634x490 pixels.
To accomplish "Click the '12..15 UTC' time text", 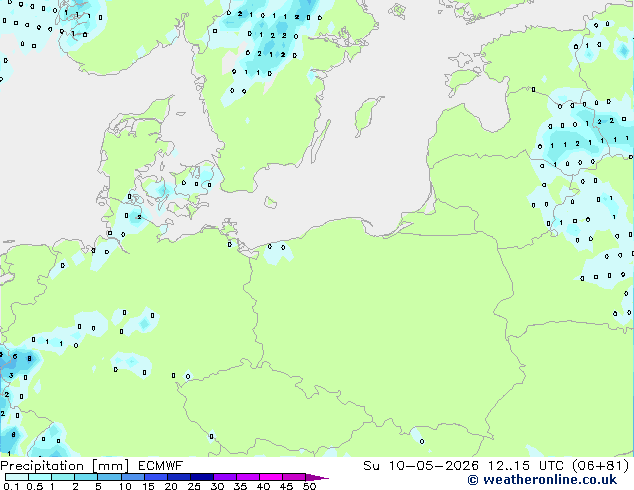I will tap(525, 466).
